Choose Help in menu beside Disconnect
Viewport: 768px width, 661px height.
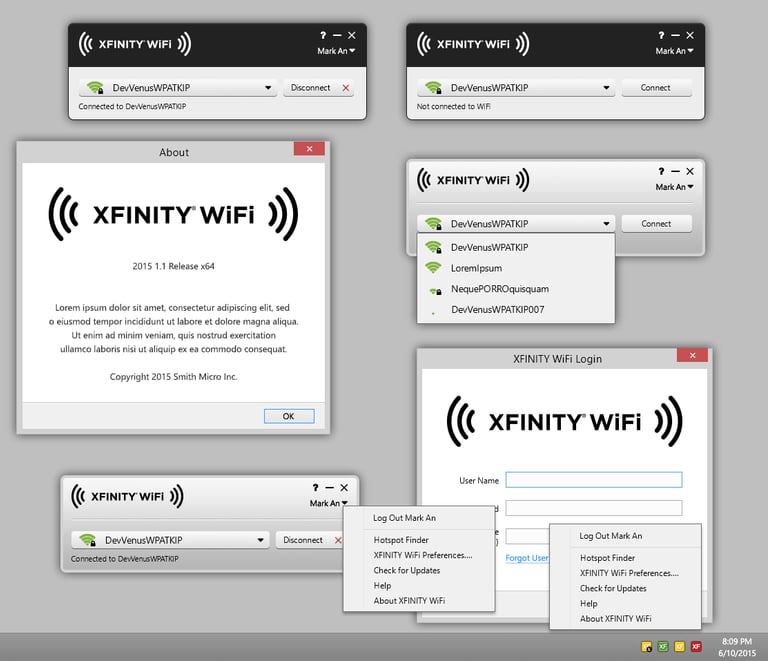point(419,586)
